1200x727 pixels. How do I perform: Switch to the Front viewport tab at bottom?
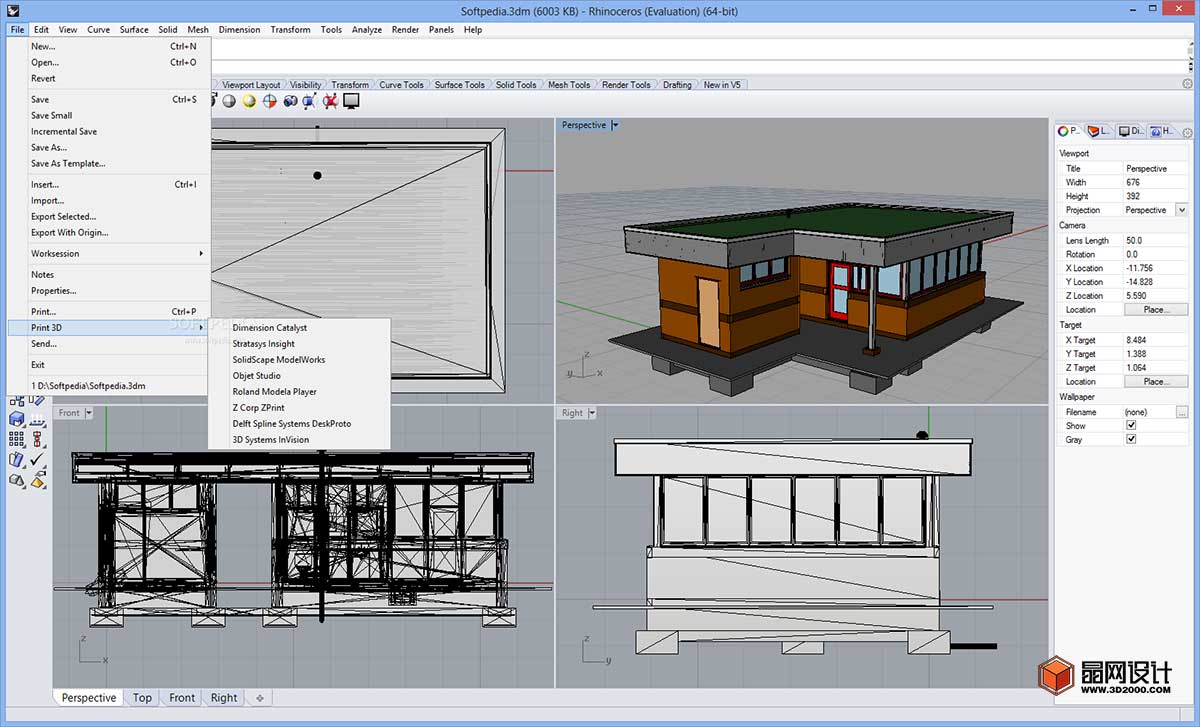pos(182,698)
